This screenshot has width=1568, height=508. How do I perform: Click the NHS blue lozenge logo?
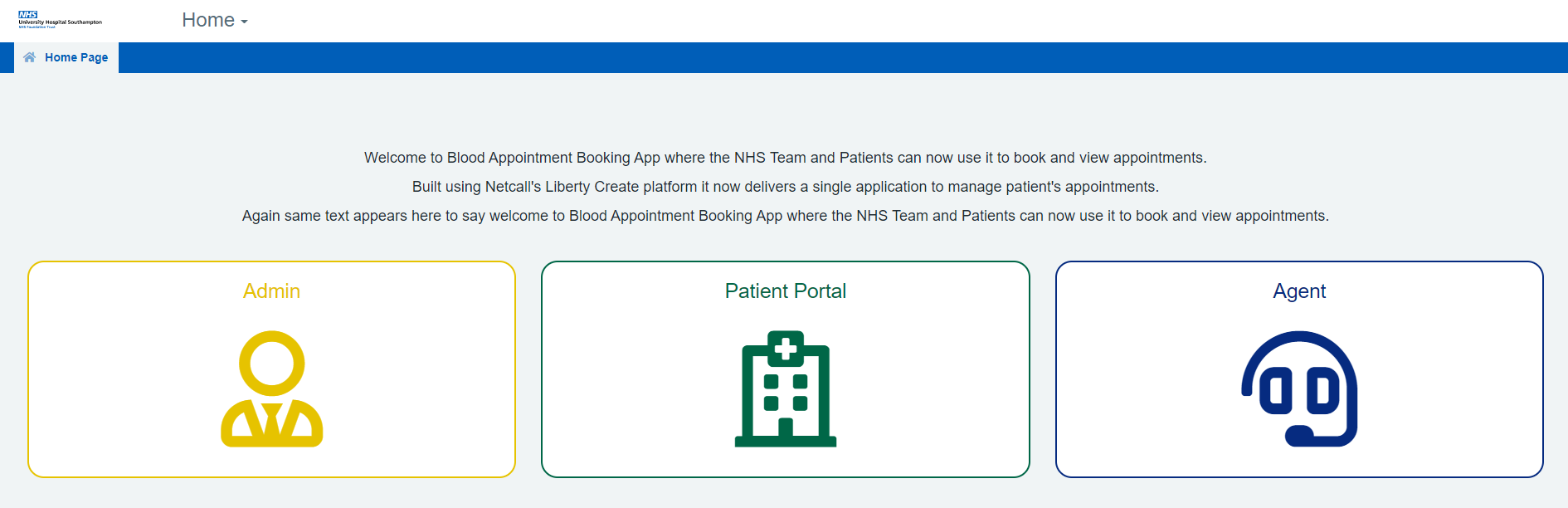pos(28,14)
